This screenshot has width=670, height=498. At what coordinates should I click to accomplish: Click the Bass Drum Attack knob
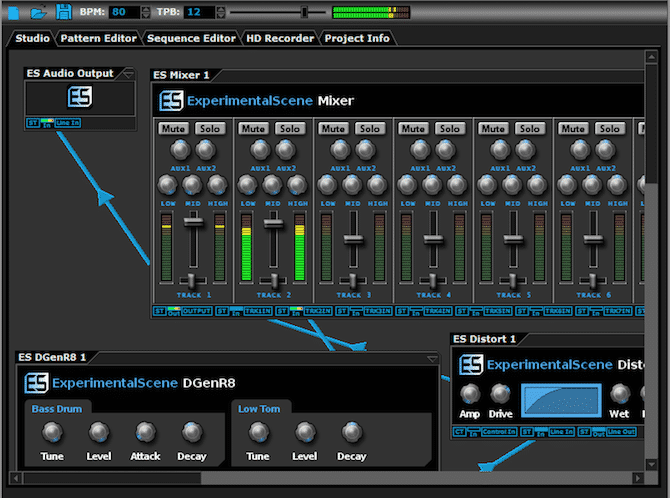(145, 432)
